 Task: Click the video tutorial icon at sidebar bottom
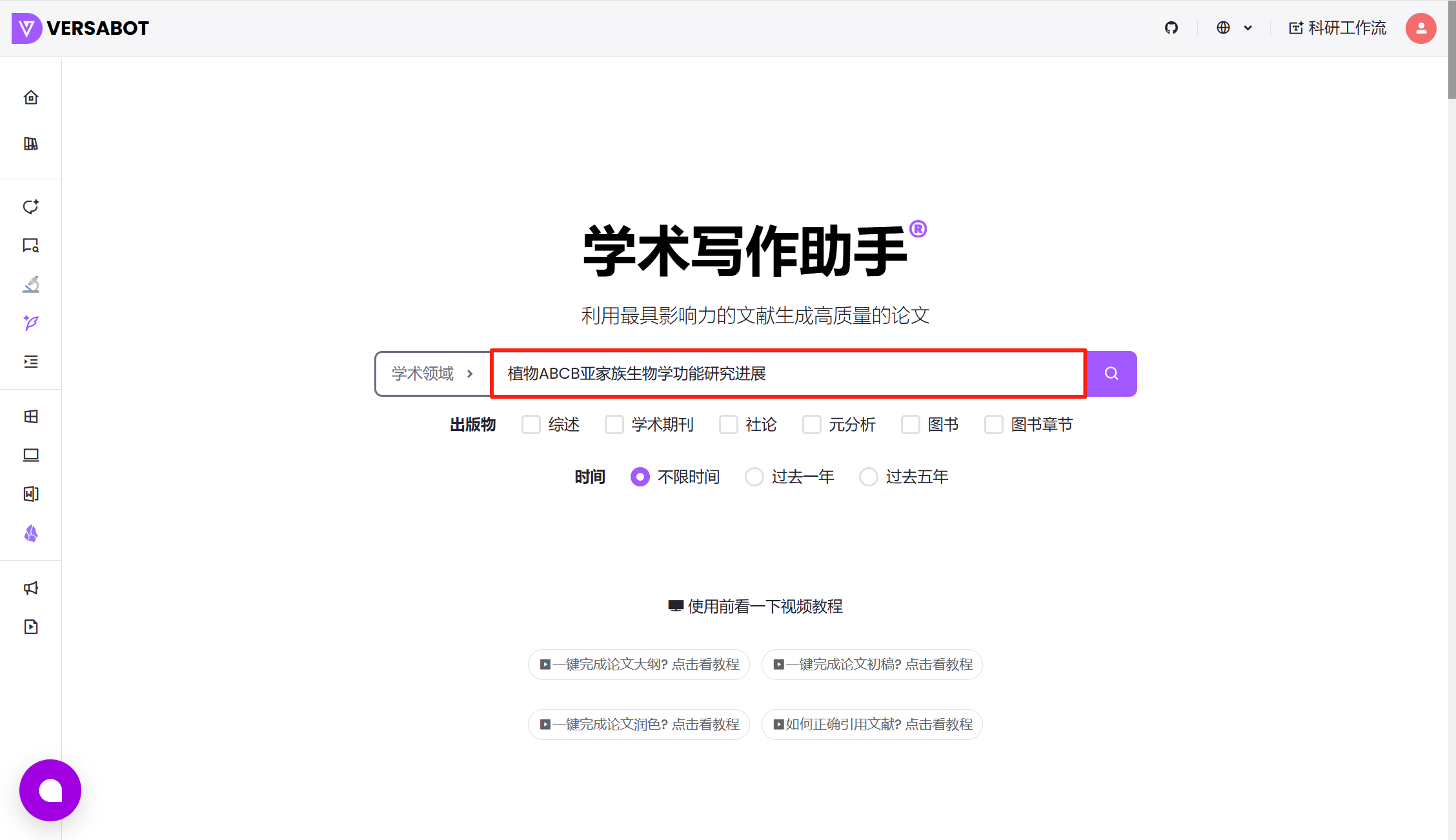[x=30, y=626]
